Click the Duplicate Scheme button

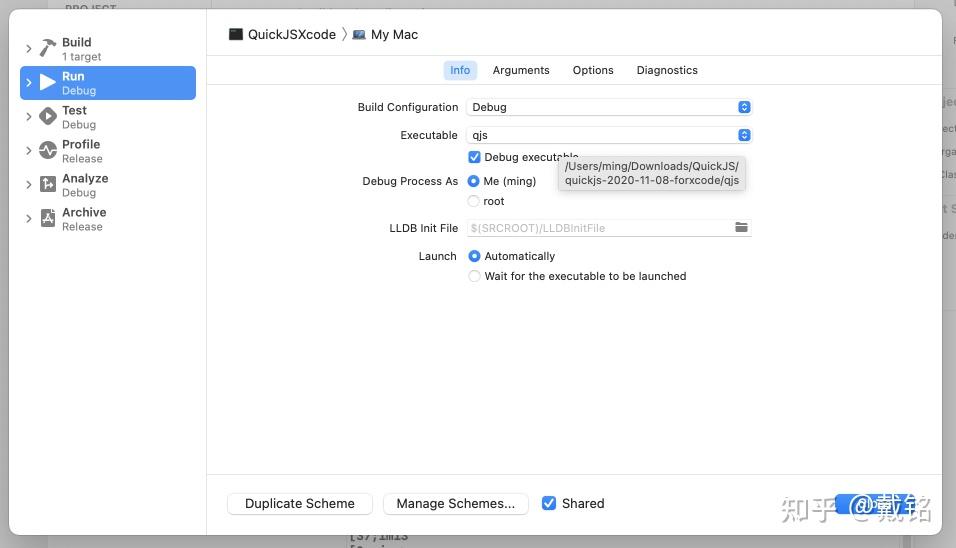point(300,503)
